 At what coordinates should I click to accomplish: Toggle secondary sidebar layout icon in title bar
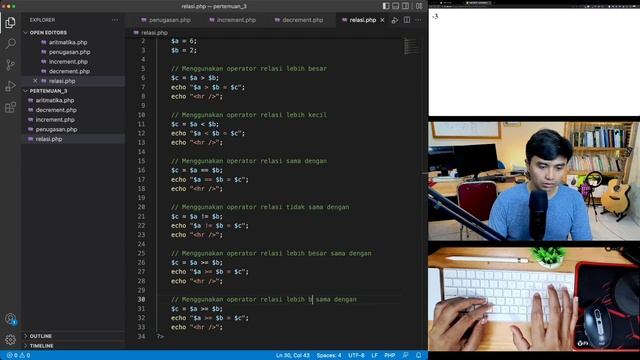coord(405,6)
